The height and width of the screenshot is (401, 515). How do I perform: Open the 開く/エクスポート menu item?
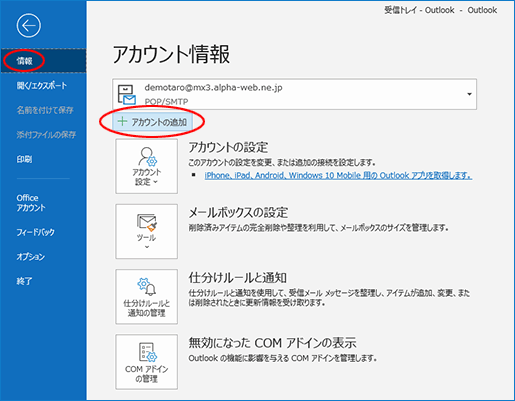(42, 85)
